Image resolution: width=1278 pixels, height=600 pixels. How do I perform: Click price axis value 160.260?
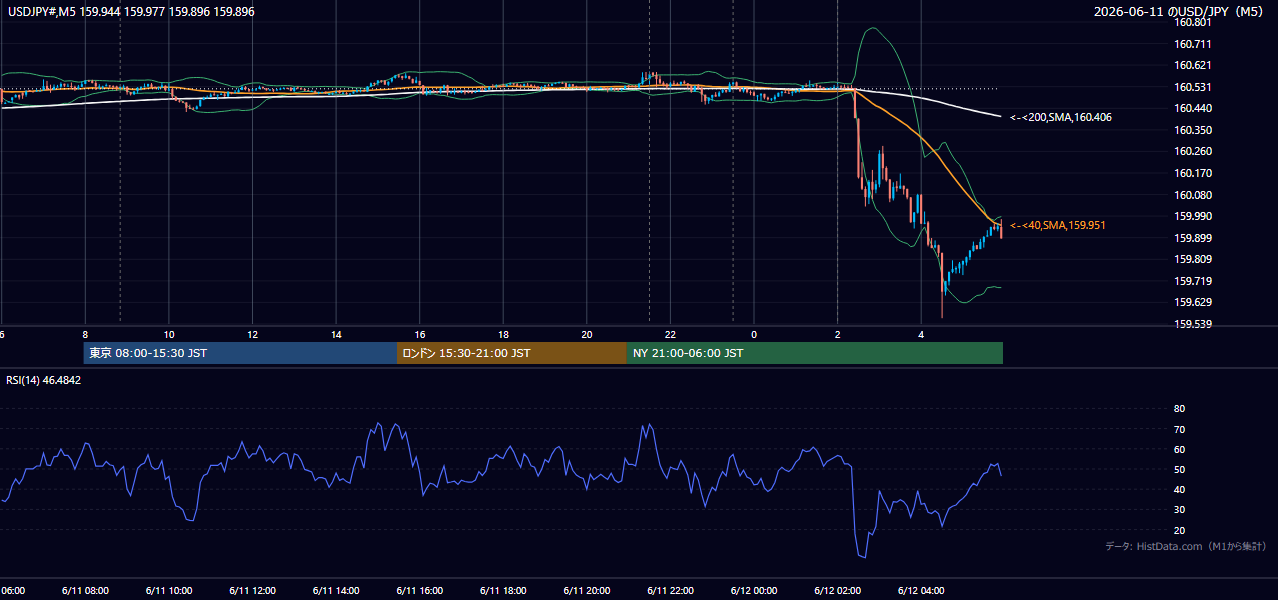click(x=1193, y=152)
